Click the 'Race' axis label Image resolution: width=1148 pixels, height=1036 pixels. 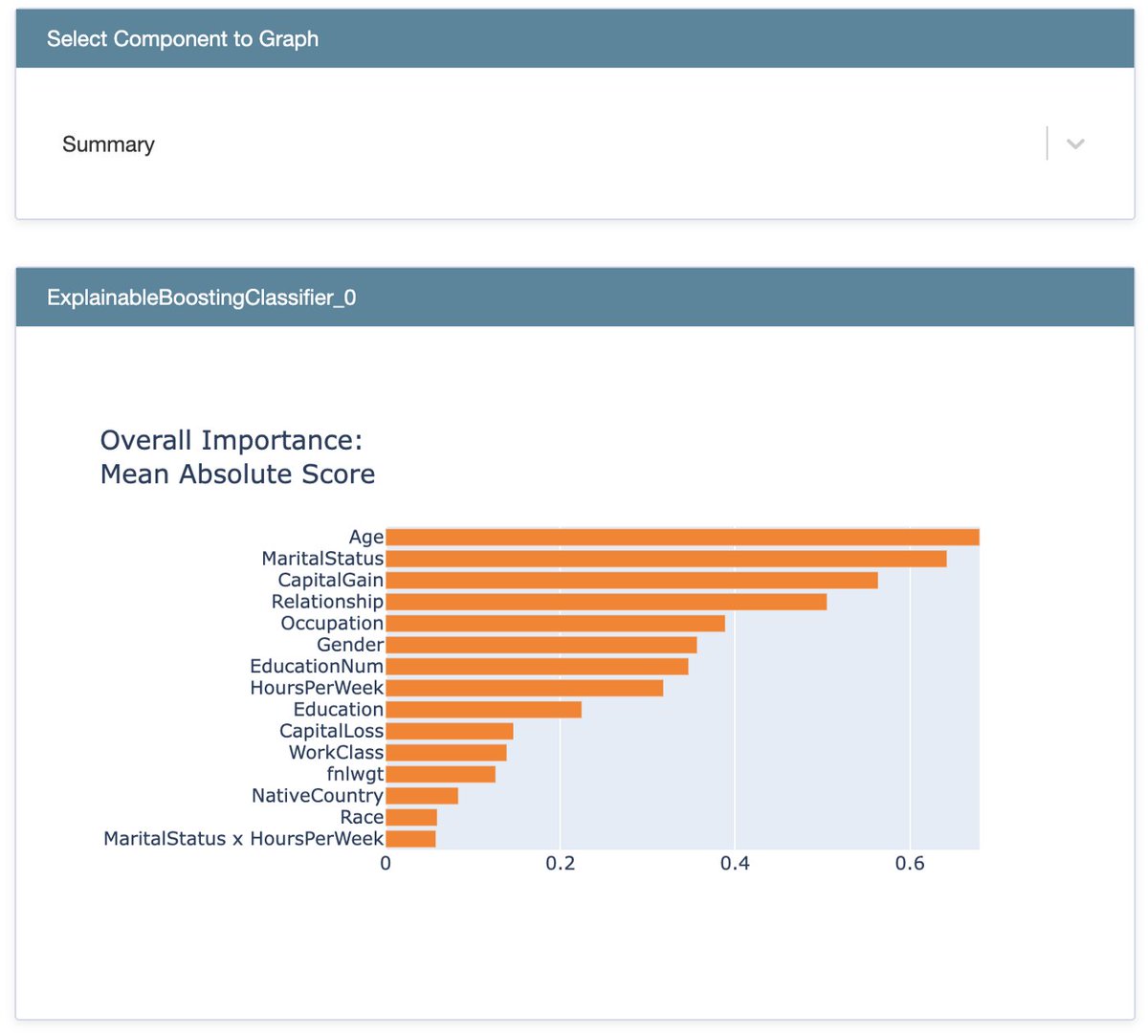click(x=362, y=817)
